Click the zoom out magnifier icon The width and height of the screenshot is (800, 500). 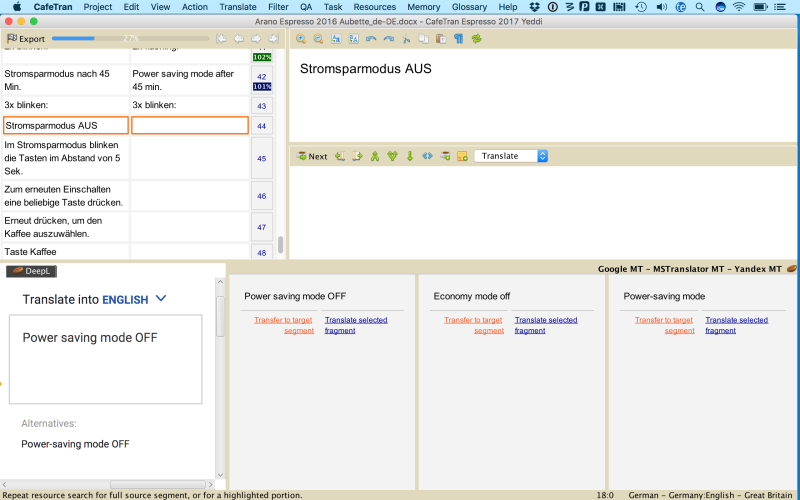318,39
